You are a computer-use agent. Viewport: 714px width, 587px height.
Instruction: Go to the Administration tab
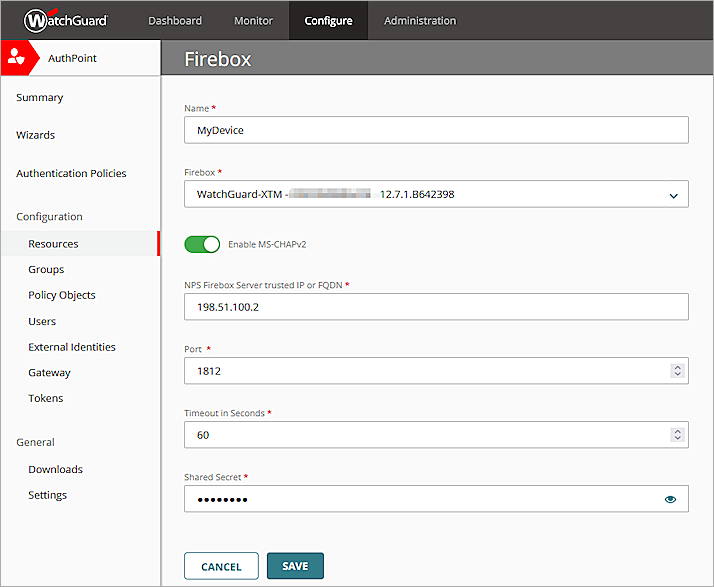(420, 20)
